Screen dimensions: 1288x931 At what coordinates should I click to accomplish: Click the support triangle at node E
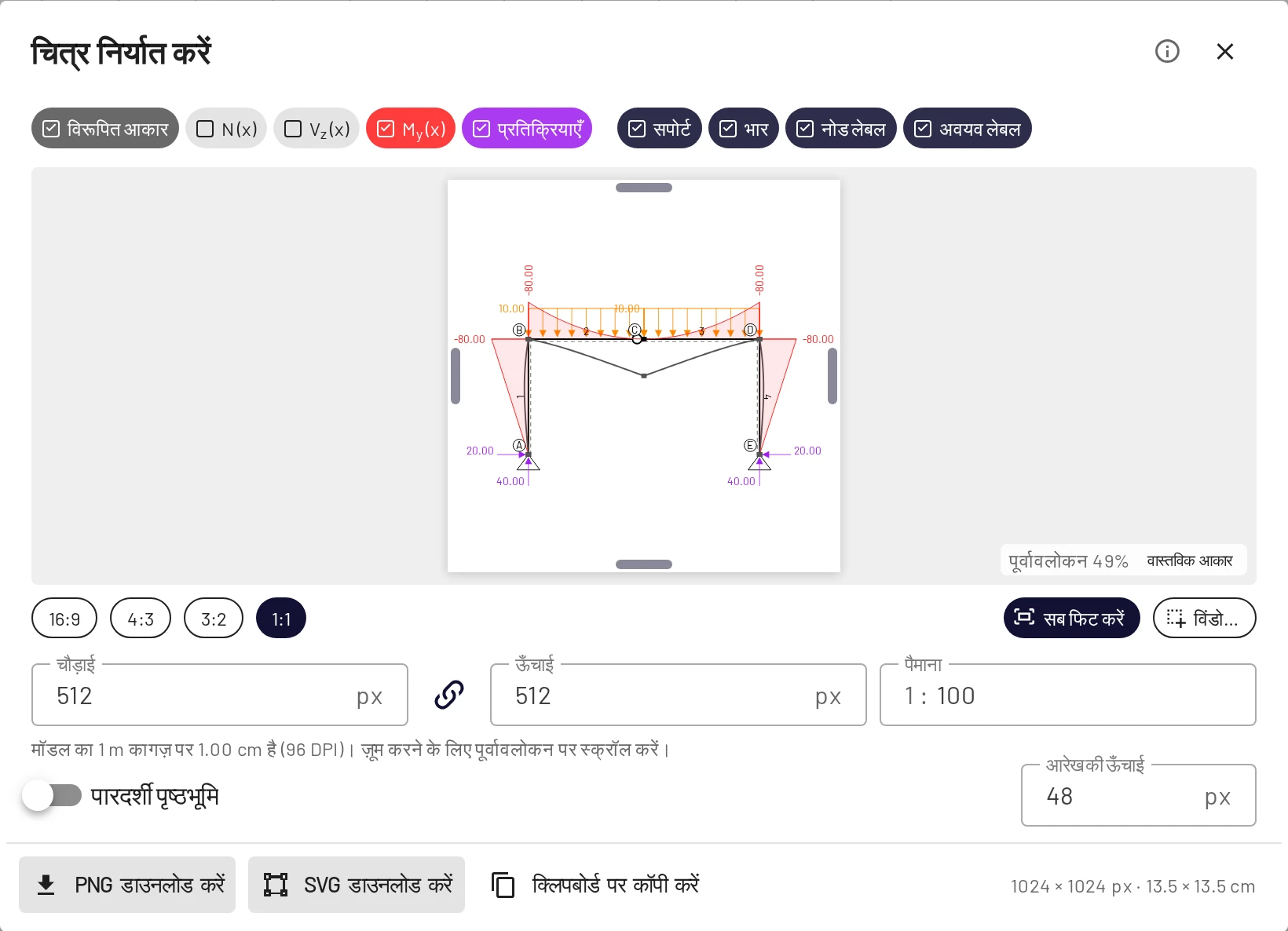tap(759, 462)
